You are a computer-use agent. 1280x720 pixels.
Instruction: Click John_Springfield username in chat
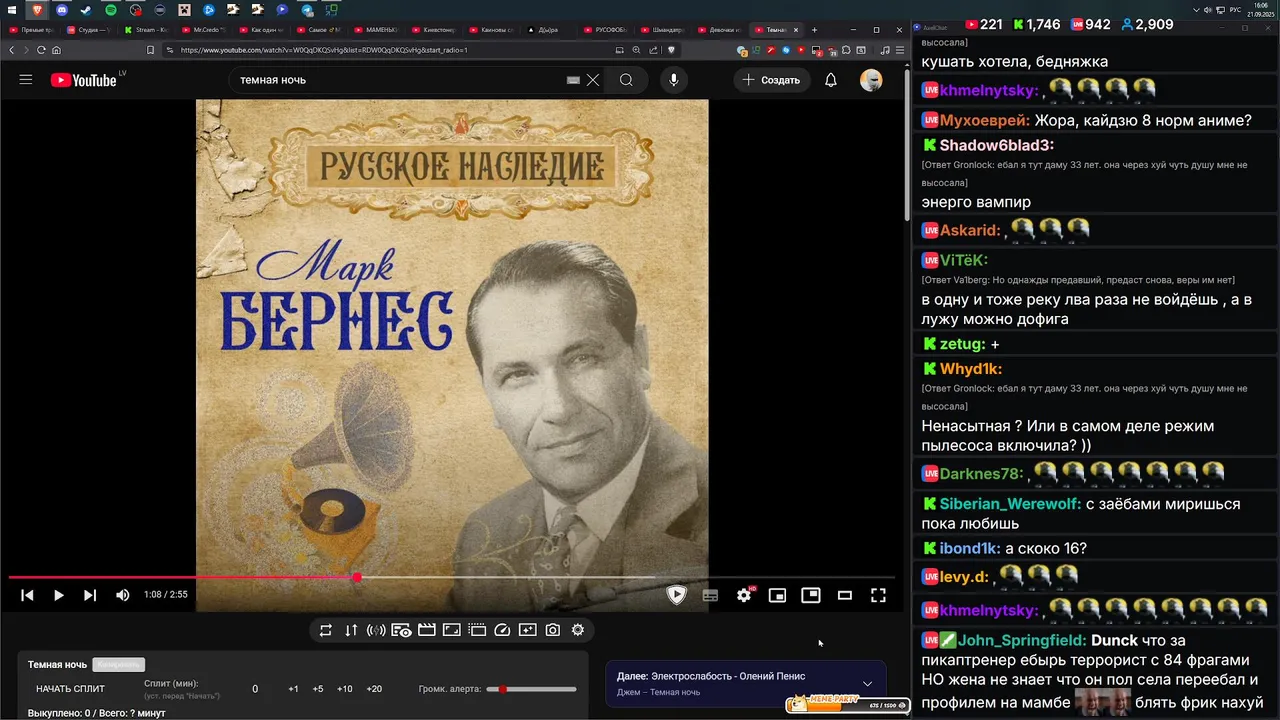point(1022,640)
